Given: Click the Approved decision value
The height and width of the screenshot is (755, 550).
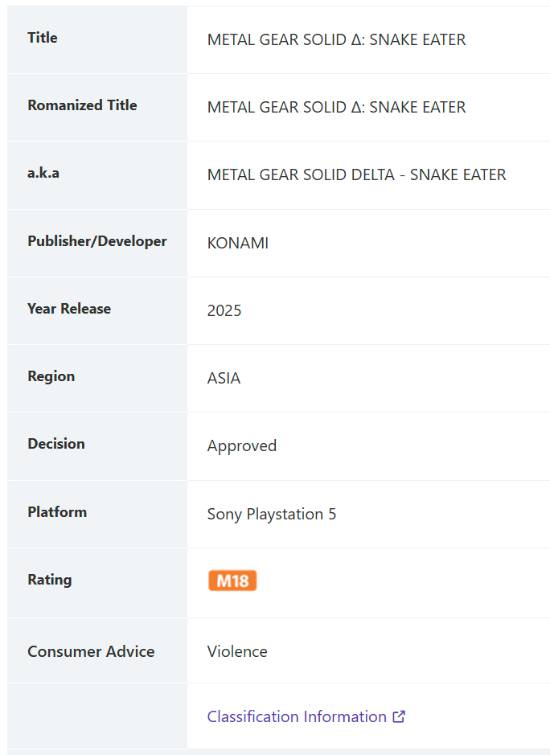Looking at the screenshot, I should 242,446.
